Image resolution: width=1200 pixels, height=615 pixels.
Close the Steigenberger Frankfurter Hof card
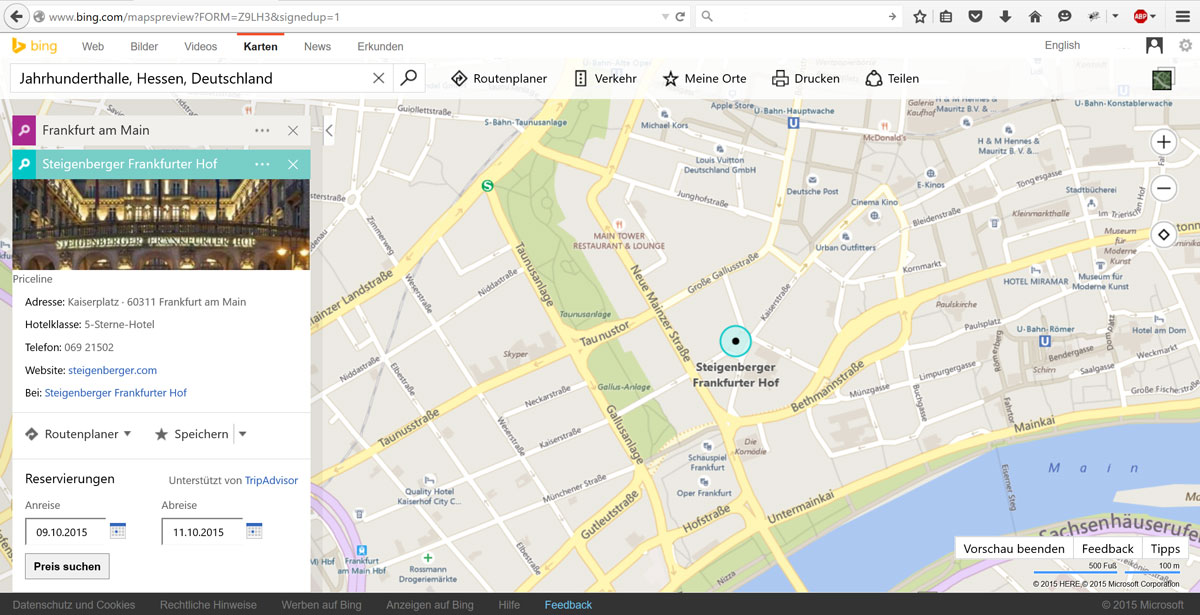(293, 164)
